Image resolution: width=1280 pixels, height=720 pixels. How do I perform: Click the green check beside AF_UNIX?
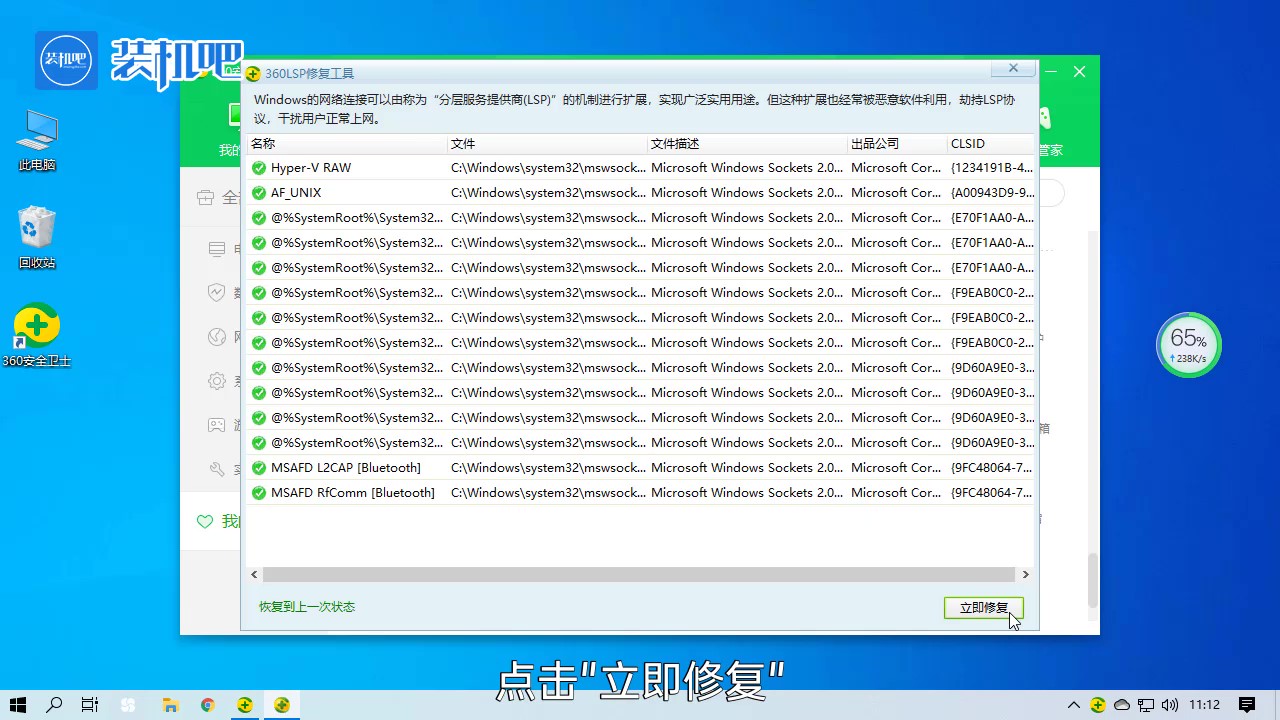coord(259,193)
